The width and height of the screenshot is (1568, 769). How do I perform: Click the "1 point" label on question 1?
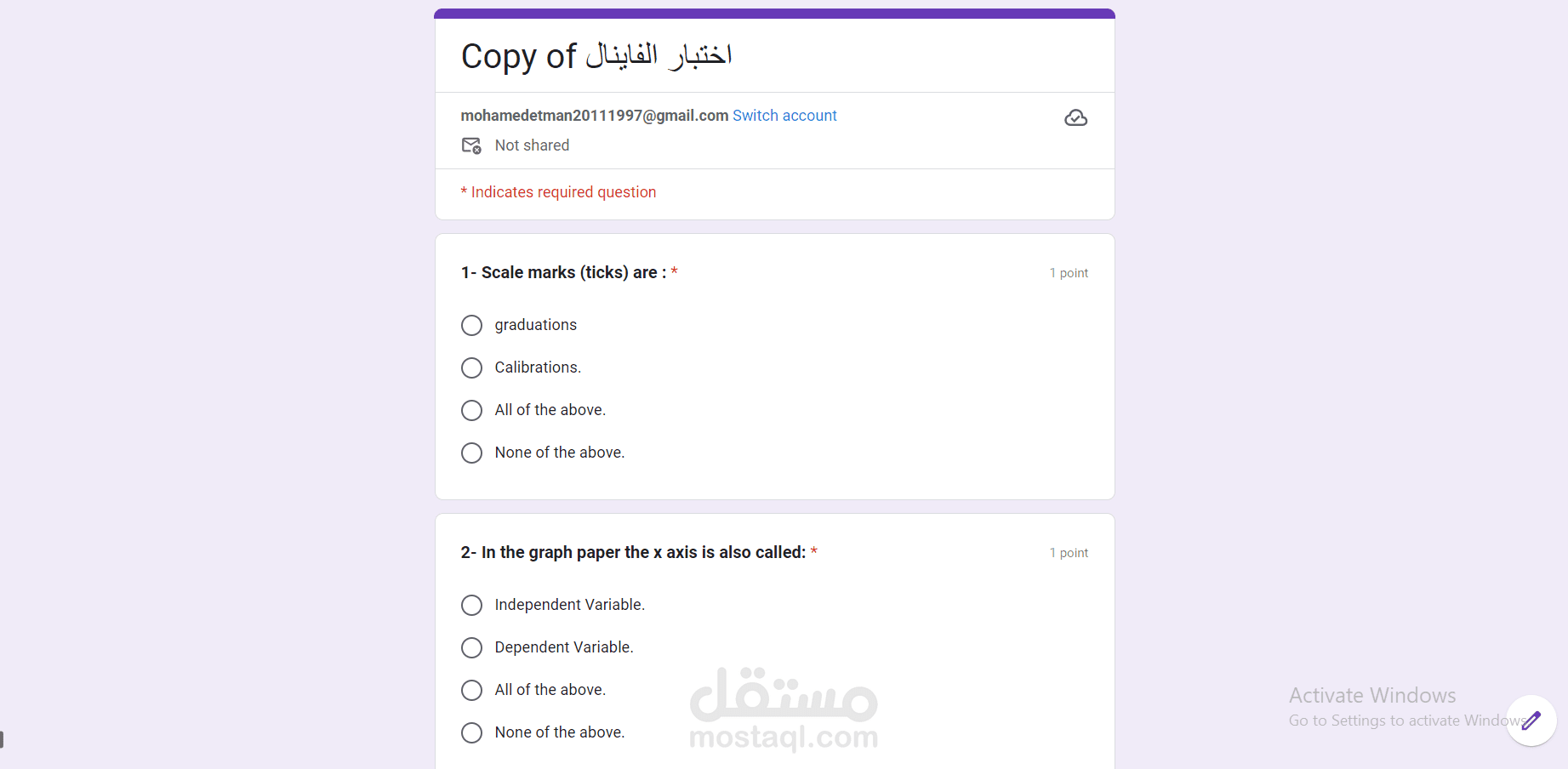click(1069, 272)
